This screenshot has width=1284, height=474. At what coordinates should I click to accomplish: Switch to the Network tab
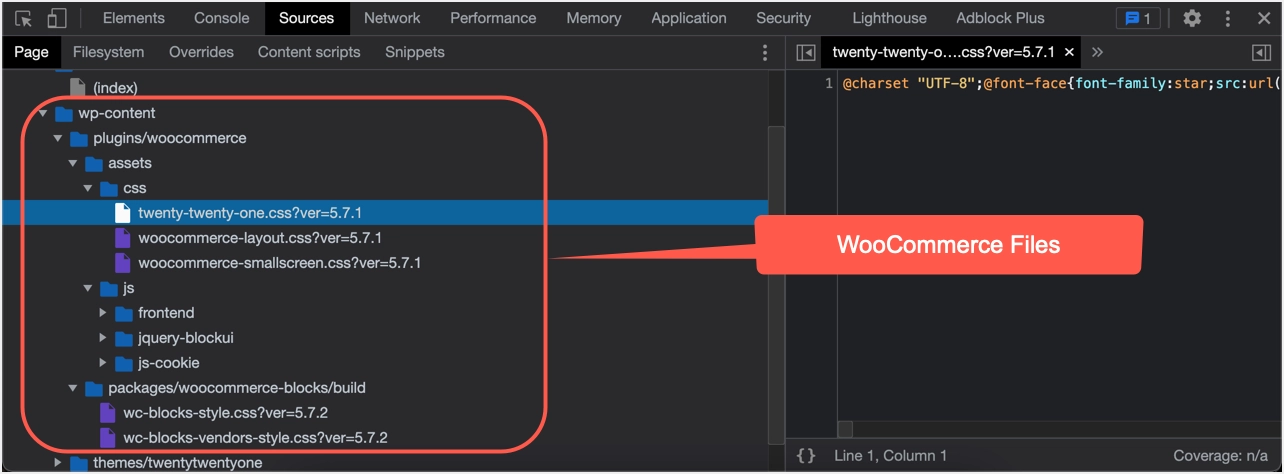pyautogui.click(x=392, y=18)
